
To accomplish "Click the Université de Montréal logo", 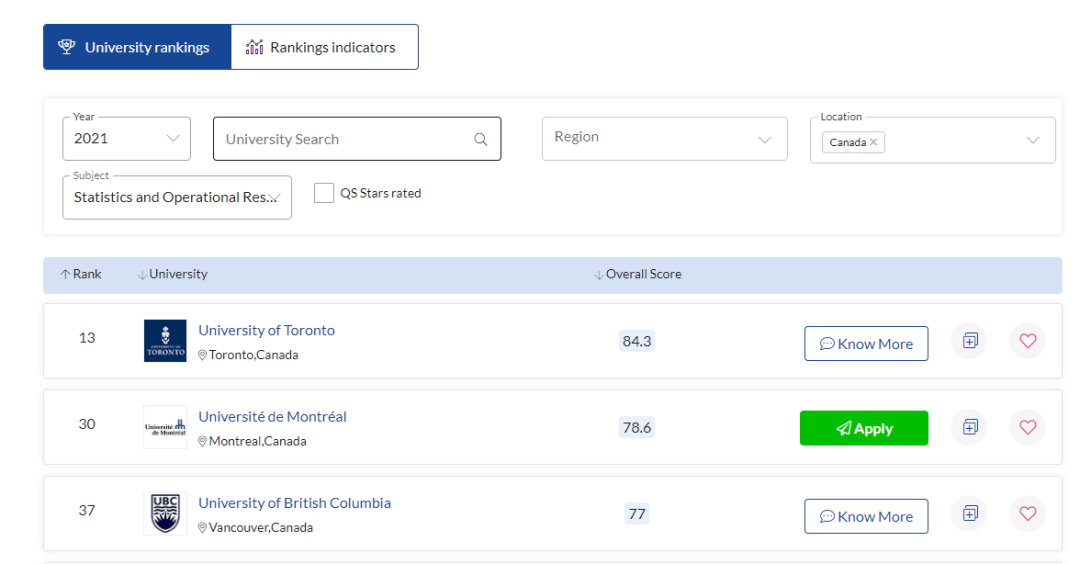I will [165, 427].
